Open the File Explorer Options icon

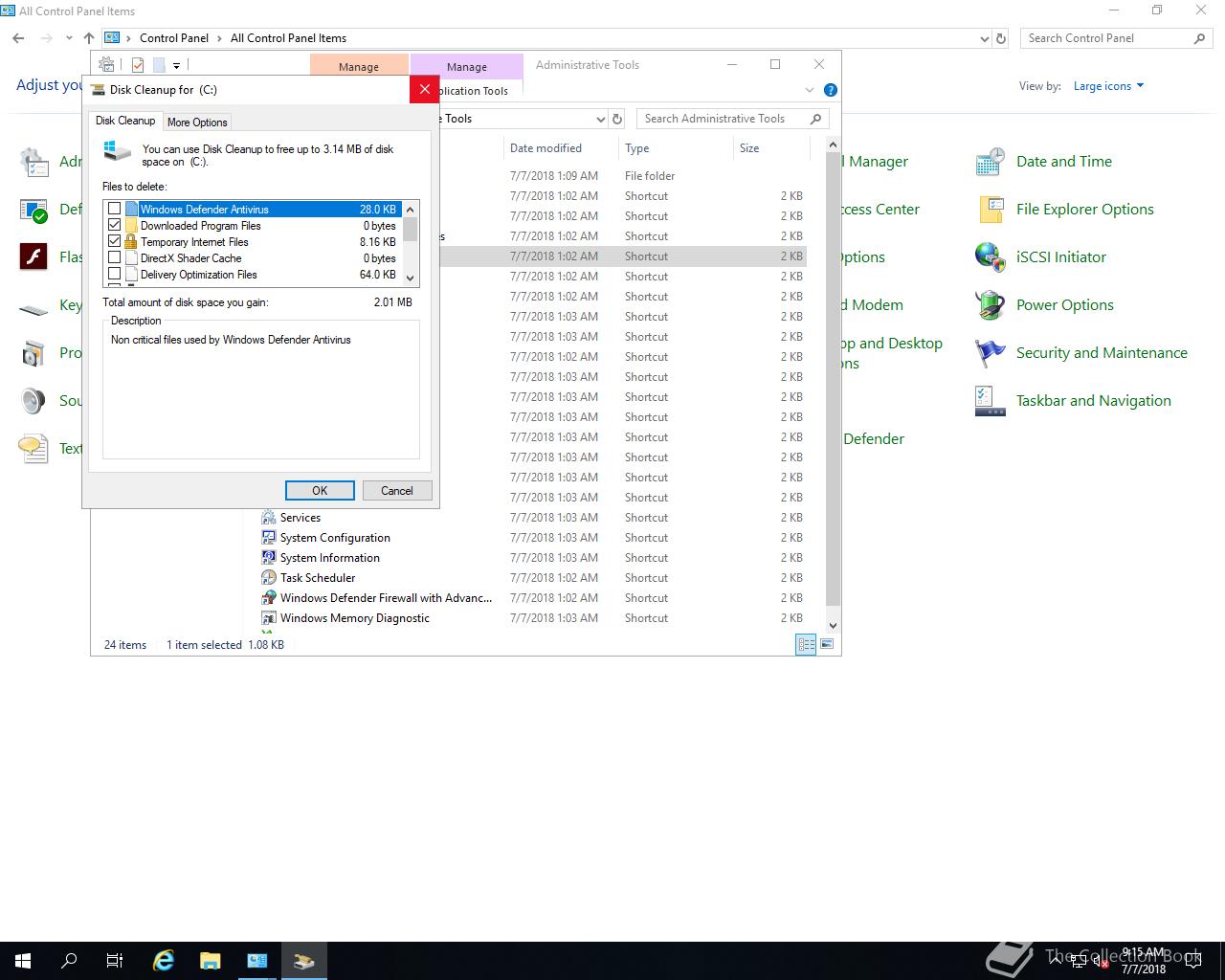(990, 210)
